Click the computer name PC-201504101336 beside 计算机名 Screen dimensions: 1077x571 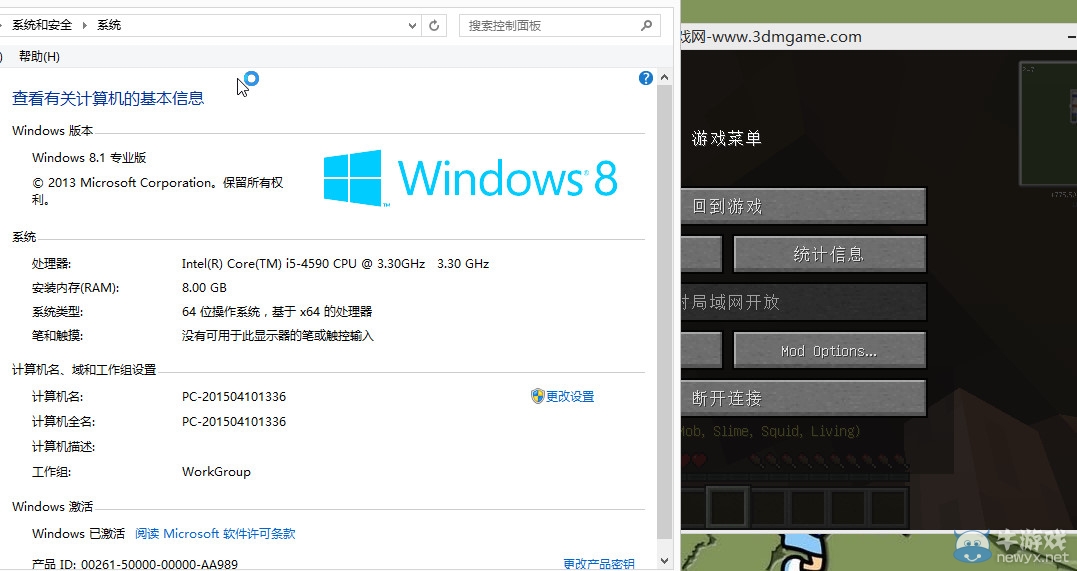[x=234, y=396]
